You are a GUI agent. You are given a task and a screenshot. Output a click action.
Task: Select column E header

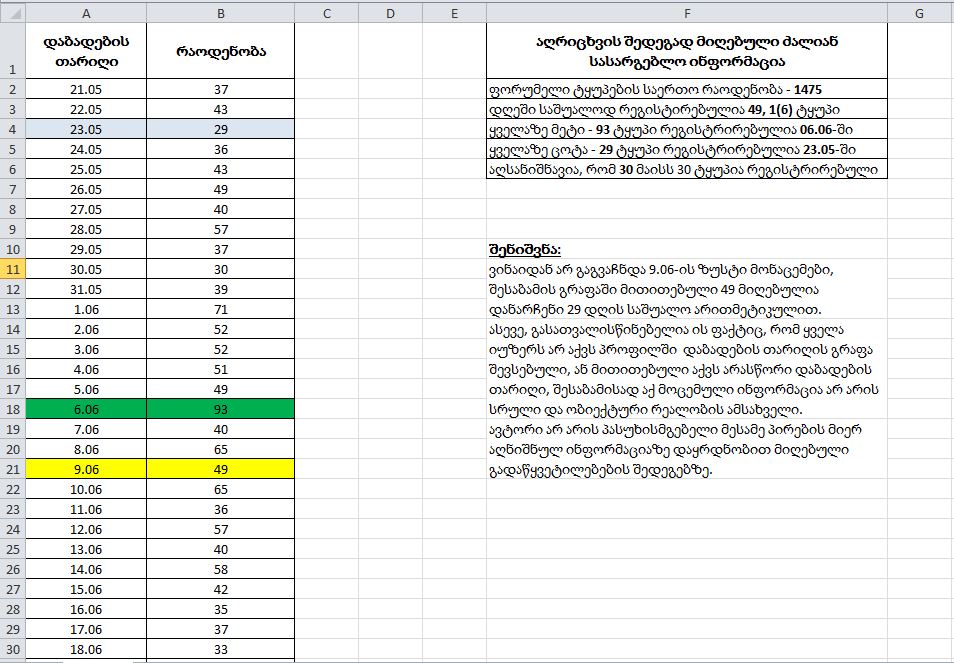tap(454, 13)
